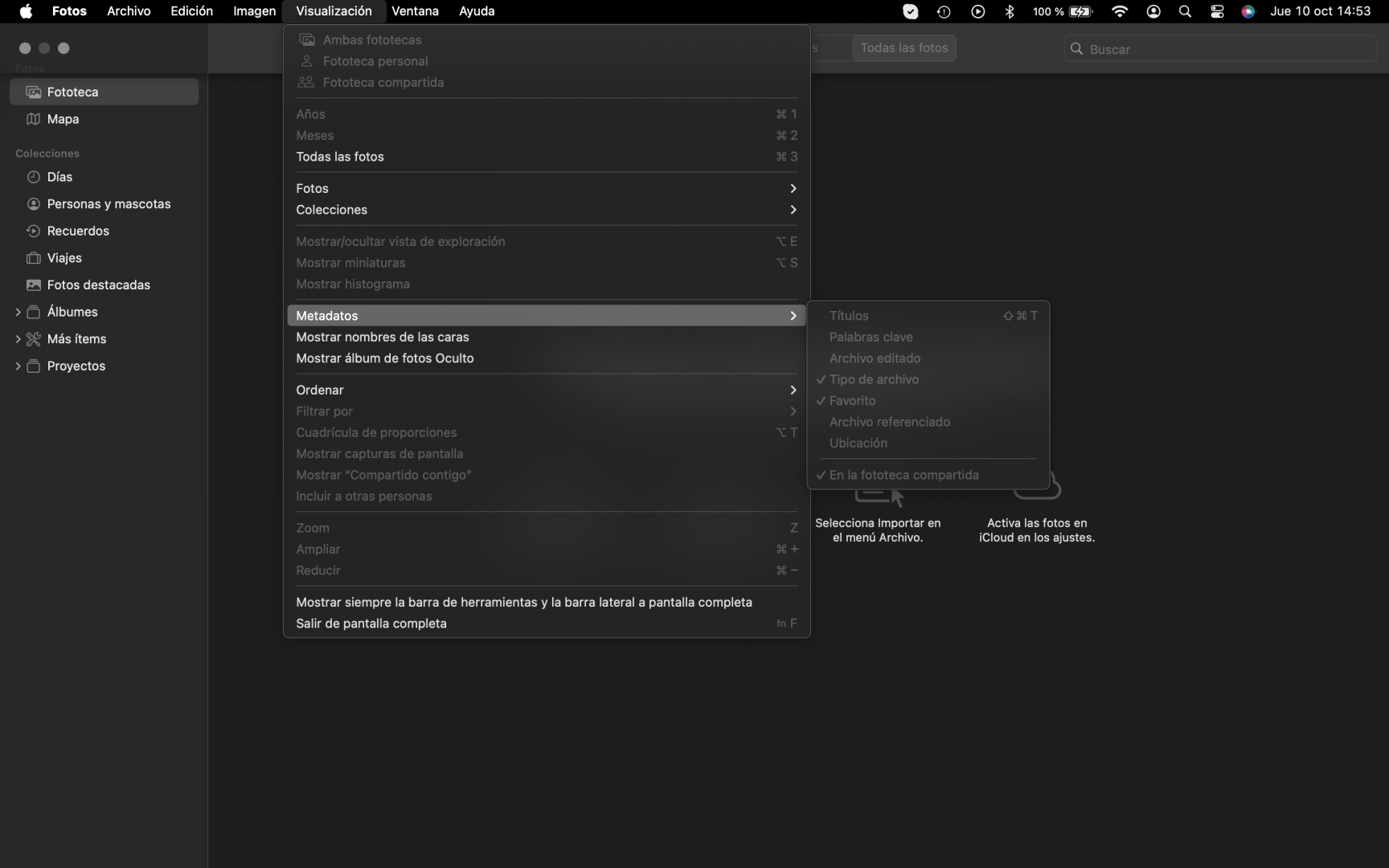Click Personas y mascotas icon
Viewport: 1389px width, 868px height.
[33, 204]
